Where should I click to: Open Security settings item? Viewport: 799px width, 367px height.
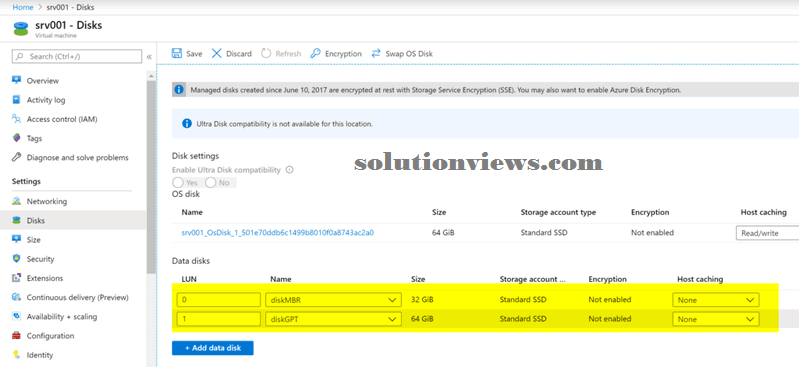tap(40, 259)
